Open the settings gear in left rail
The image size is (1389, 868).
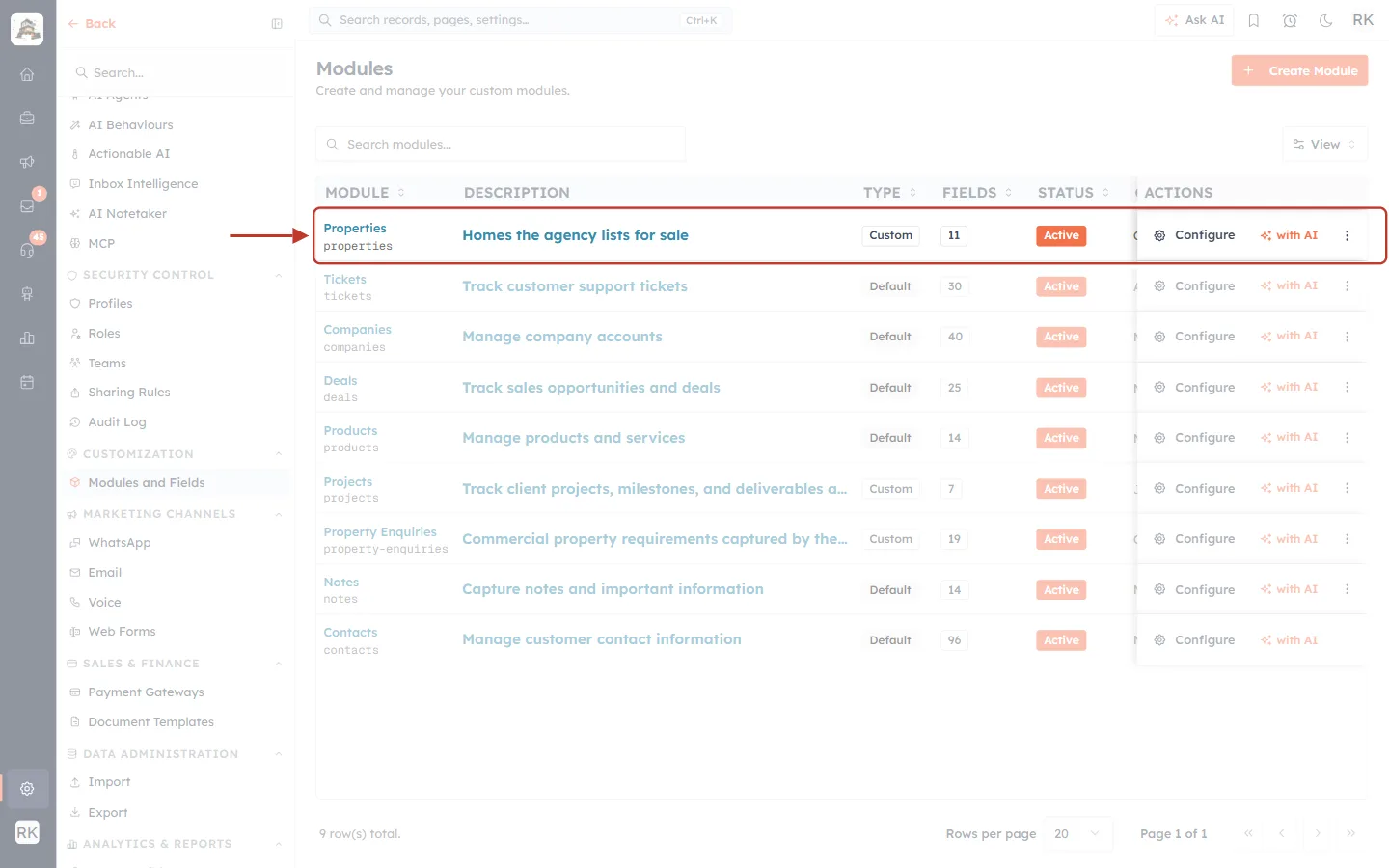click(x=27, y=789)
